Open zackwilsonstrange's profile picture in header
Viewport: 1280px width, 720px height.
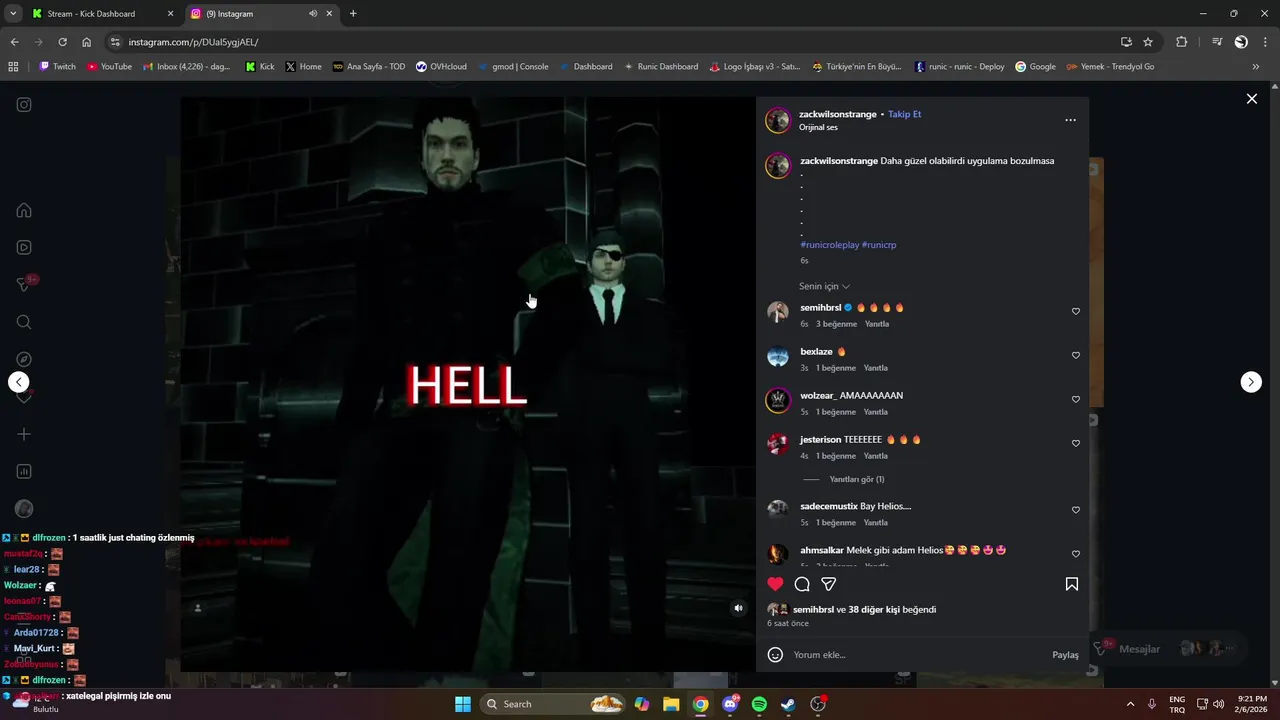point(778,120)
